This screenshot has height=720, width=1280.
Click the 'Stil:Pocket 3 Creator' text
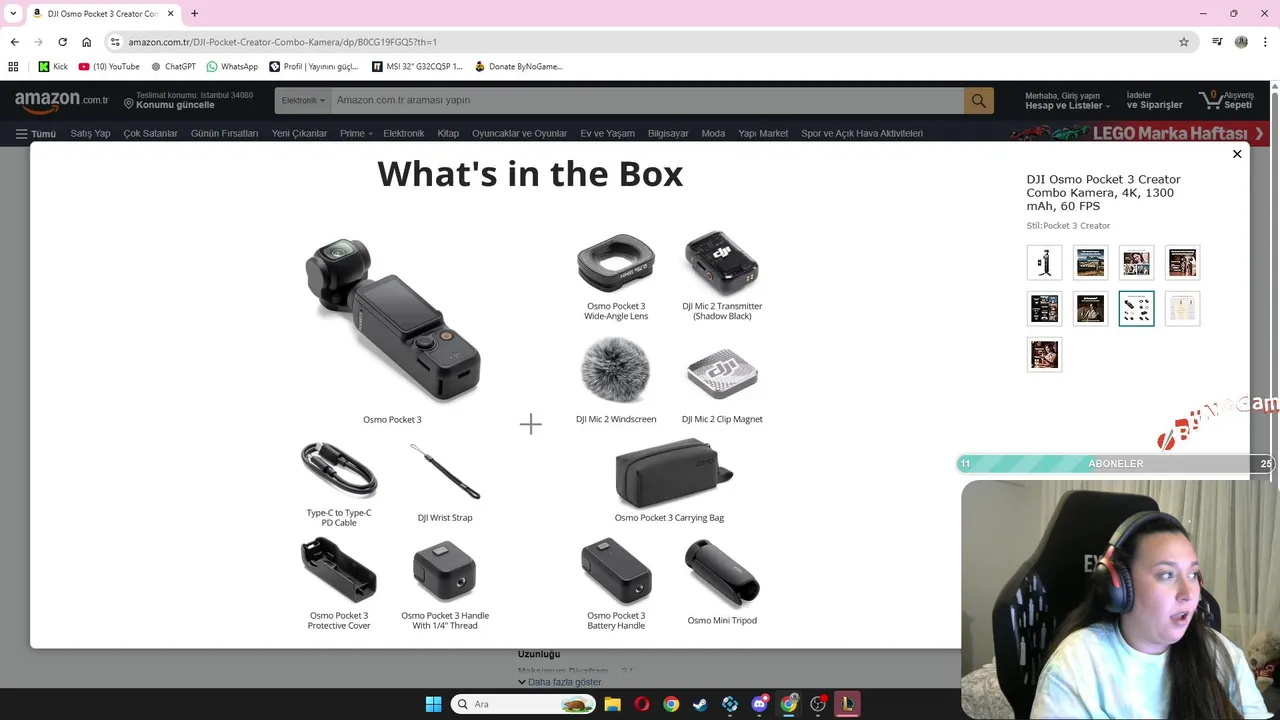[1068, 226]
